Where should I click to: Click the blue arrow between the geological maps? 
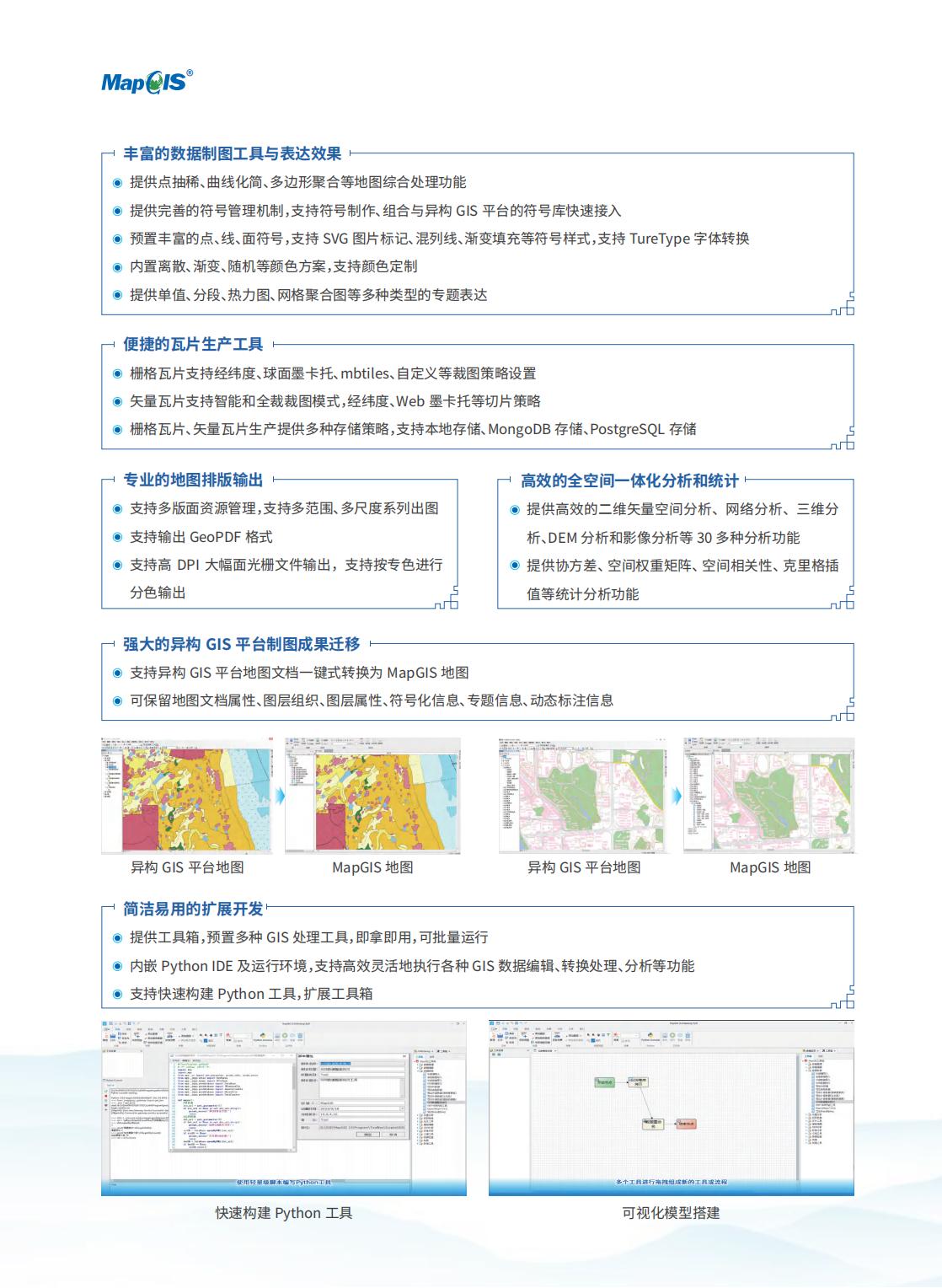(x=281, y=796)
